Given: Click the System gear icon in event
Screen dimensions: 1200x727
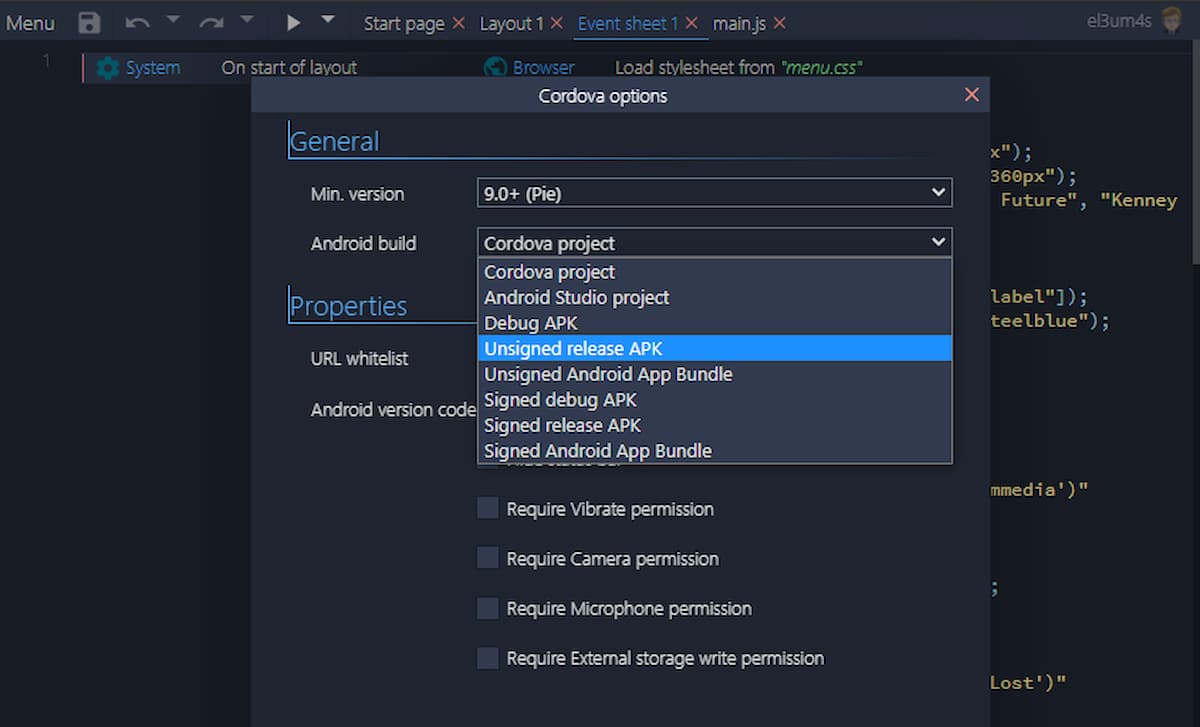Looking at the screenshot, I should 107,68.
